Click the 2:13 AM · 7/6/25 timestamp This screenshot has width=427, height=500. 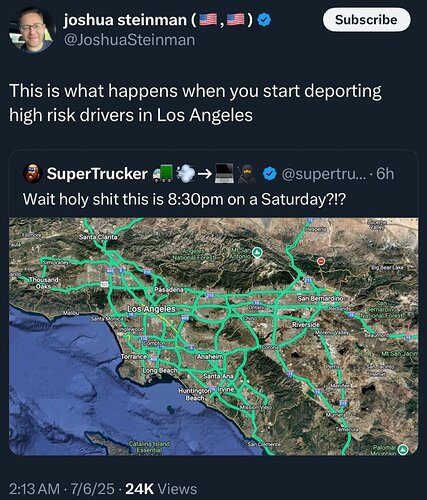coord(62,489)
